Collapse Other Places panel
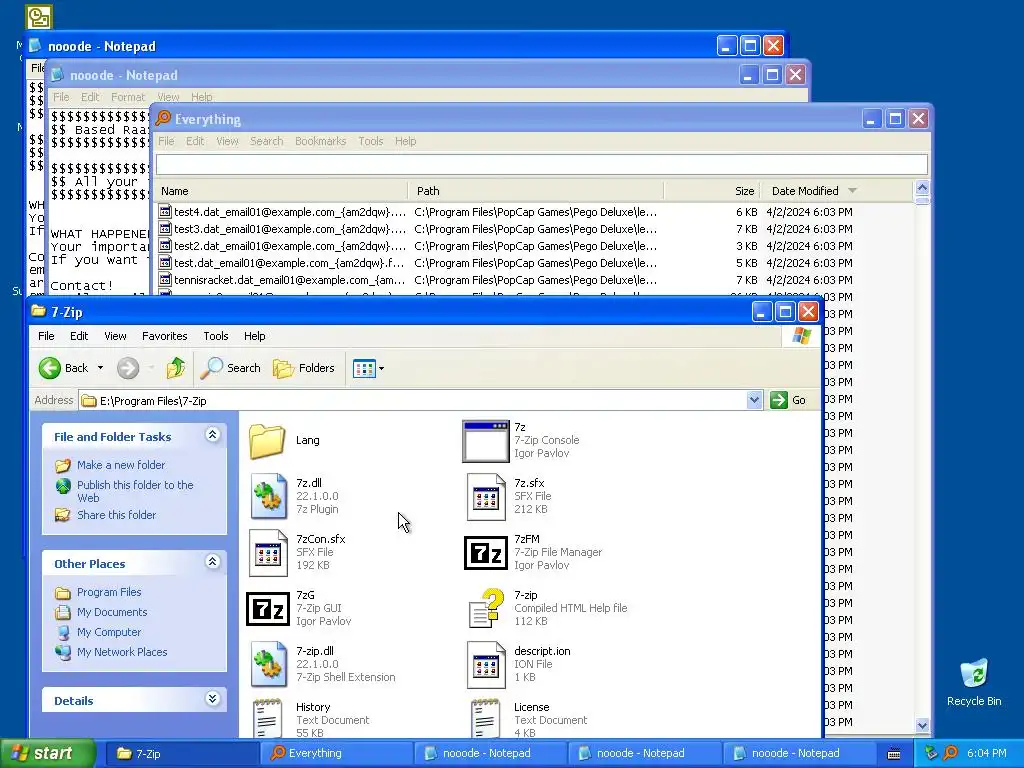 point(212,562)
